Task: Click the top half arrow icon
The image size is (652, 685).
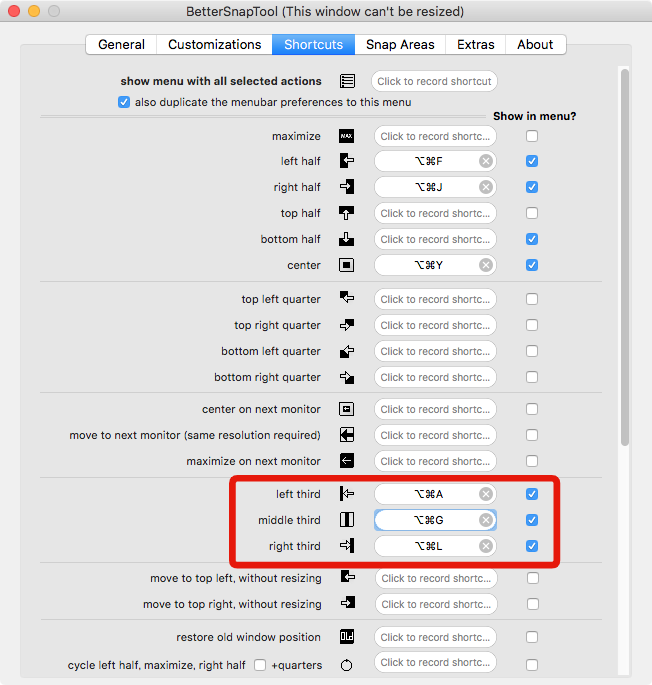Action: click(347, 213)
